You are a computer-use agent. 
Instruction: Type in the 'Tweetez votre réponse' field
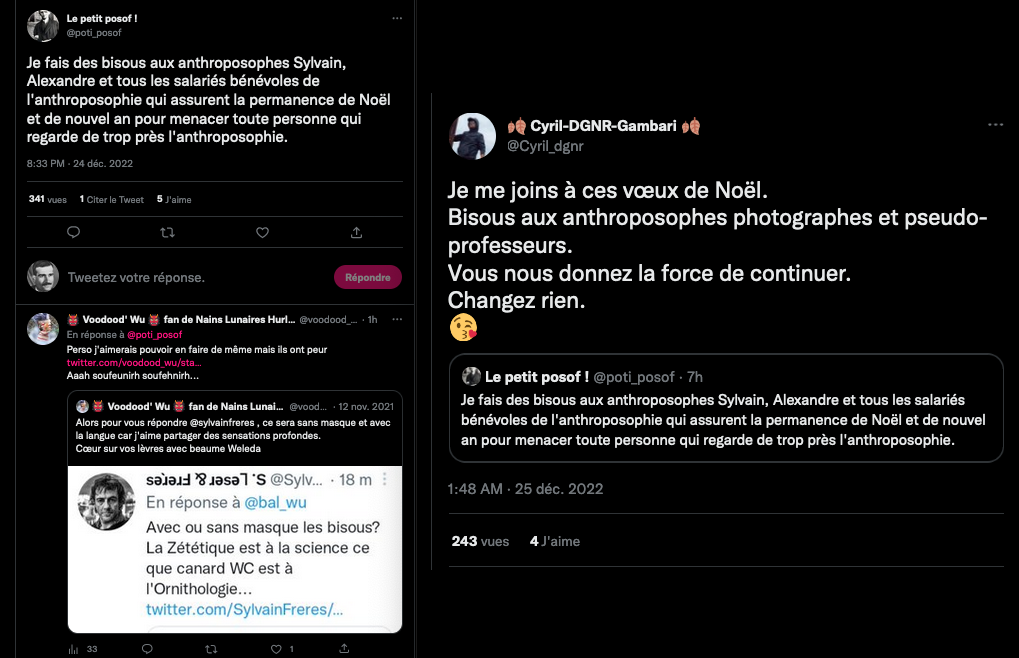pyautogui.click(x=190, y=277)
